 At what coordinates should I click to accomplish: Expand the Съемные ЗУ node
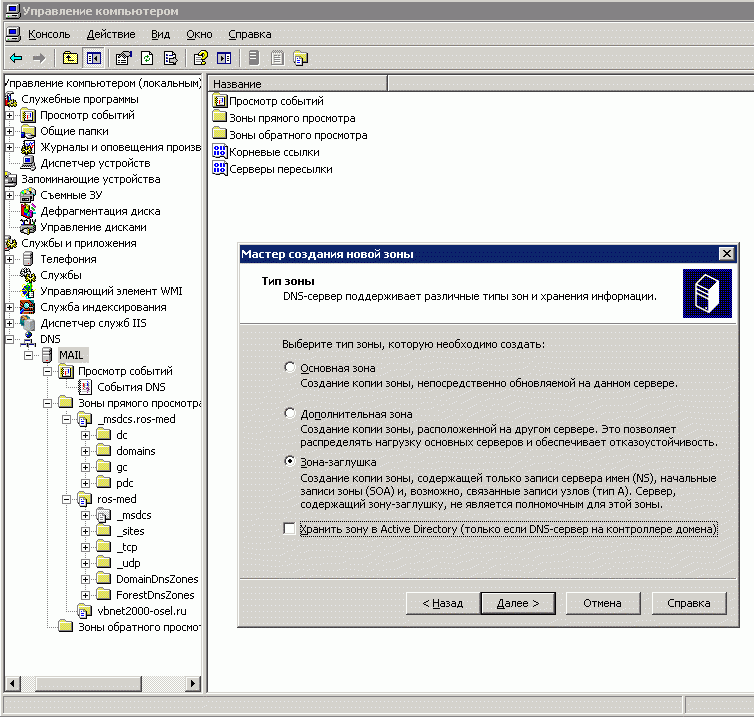[x=10, y=195]
